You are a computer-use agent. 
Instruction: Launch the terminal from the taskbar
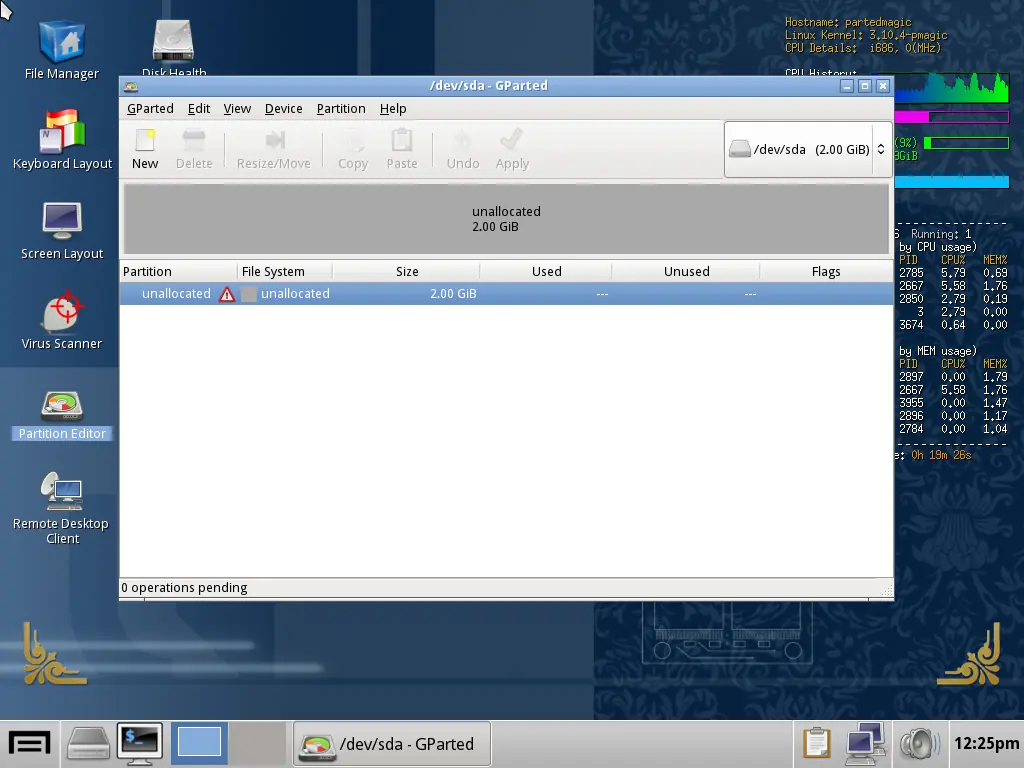[140, 744]
